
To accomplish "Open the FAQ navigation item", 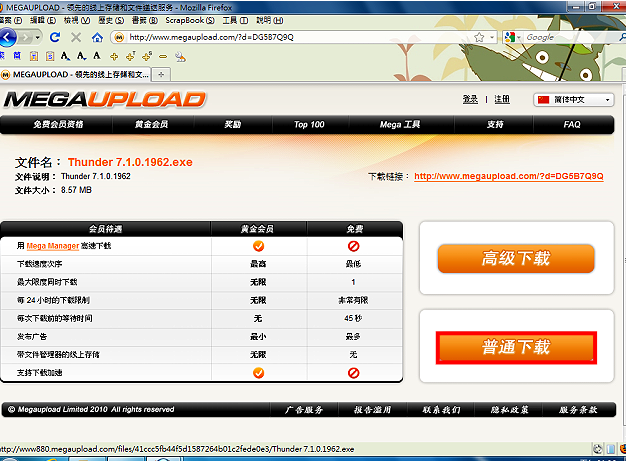I will tap(572, 125).
